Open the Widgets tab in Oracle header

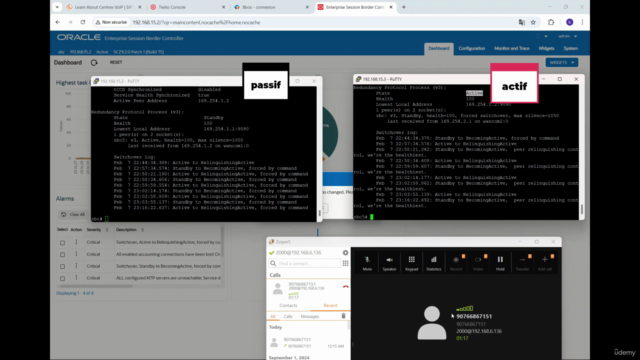pos(546,48)
